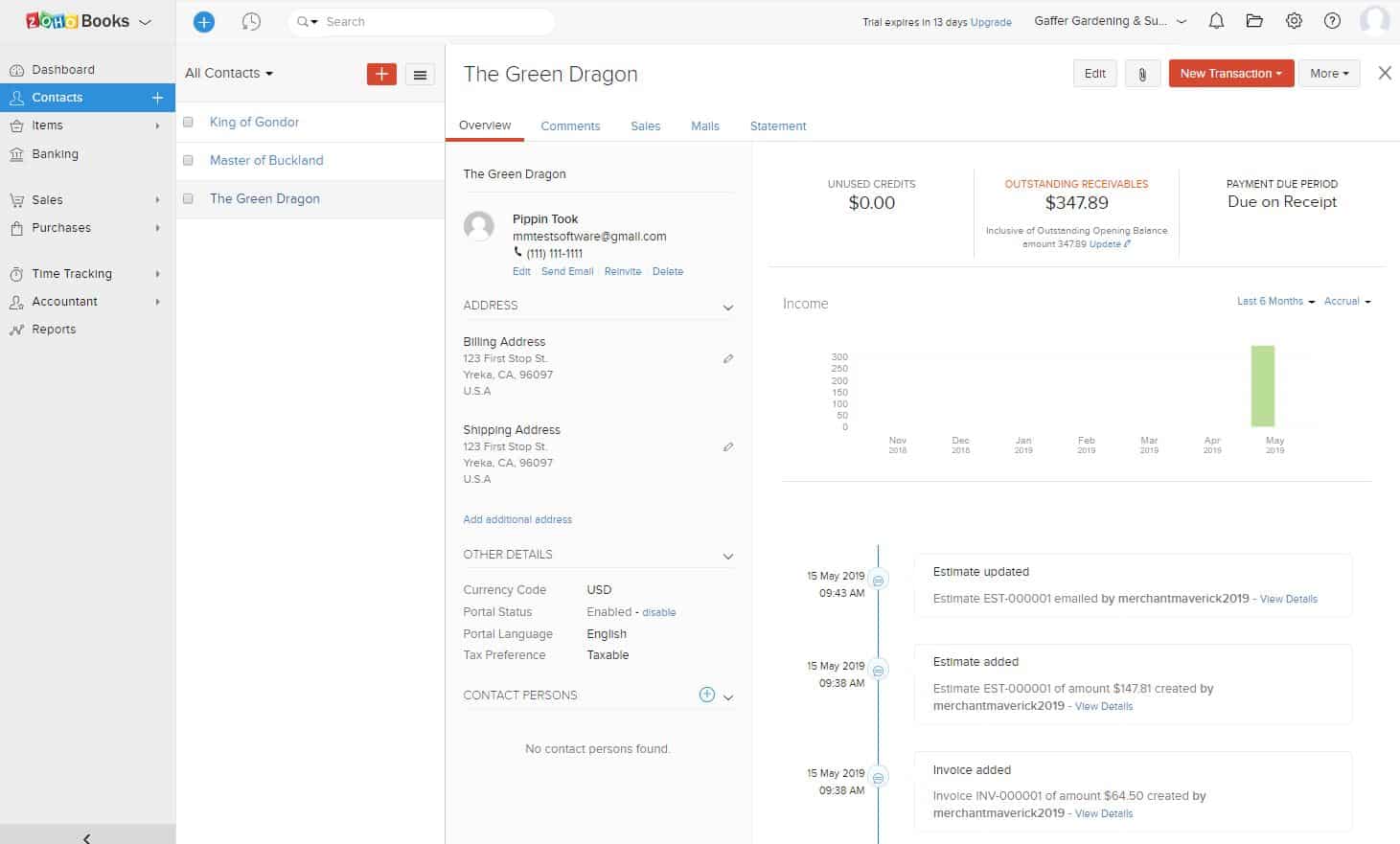The width and height of the screenshot is (1400, 844).
Task: Click the plus icon beside Contacts in sidebar
Action: point(157,98)
